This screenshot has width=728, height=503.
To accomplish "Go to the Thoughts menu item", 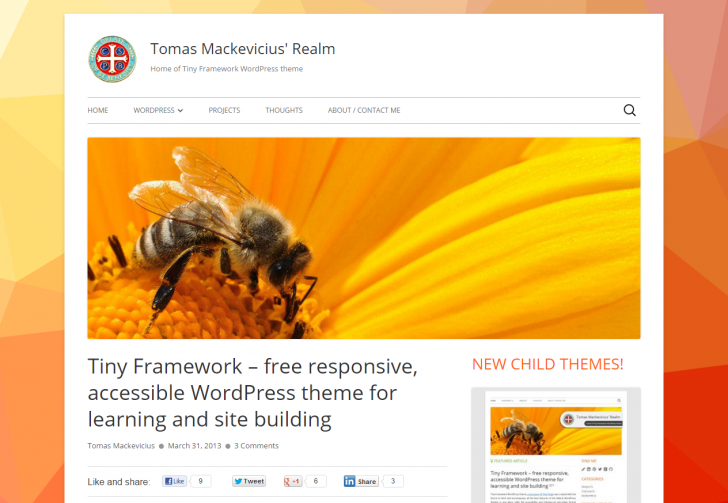I will [284, 111].
